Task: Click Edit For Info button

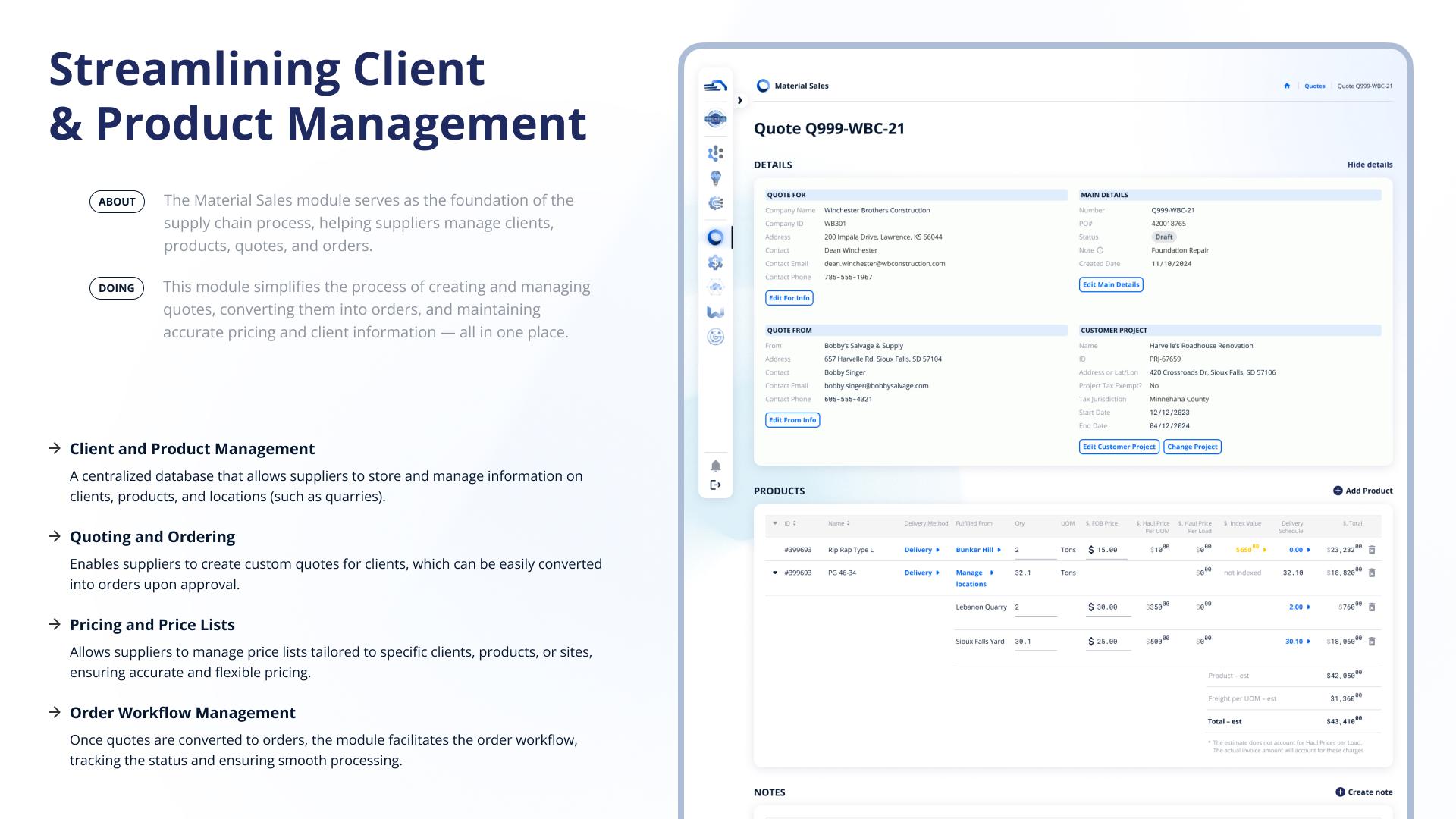Action: coord(789,298)
